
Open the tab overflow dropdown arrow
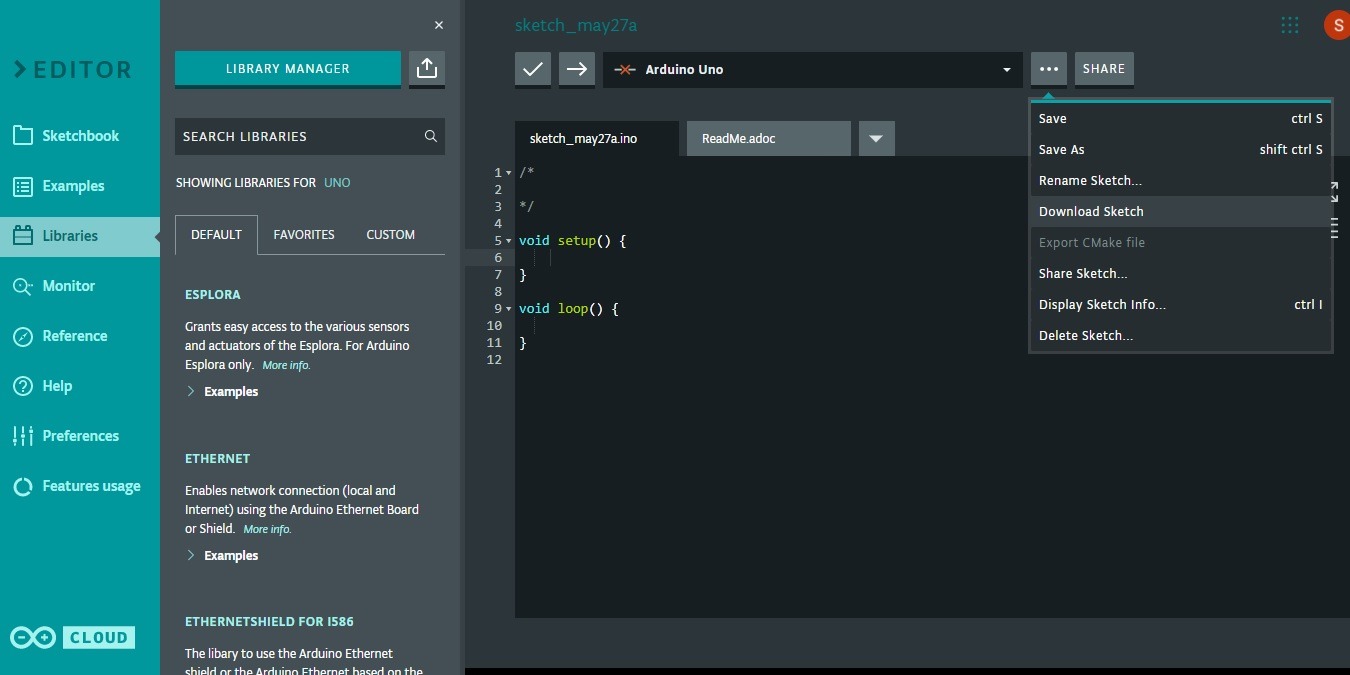876,138
